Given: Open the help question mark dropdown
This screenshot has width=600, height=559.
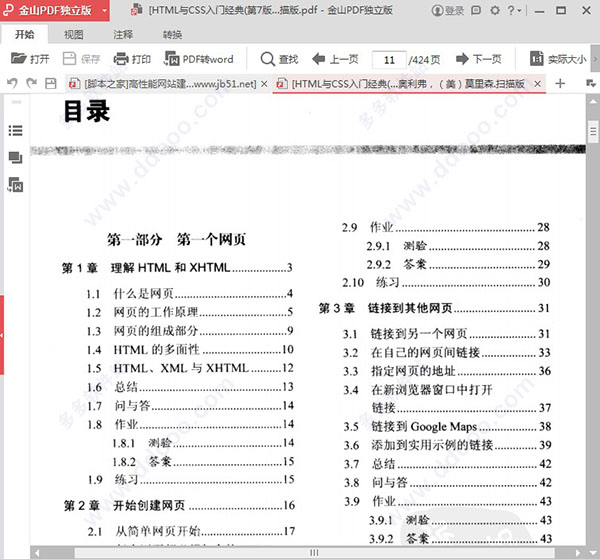Looking at the screenshot, I should click(514, 10).
